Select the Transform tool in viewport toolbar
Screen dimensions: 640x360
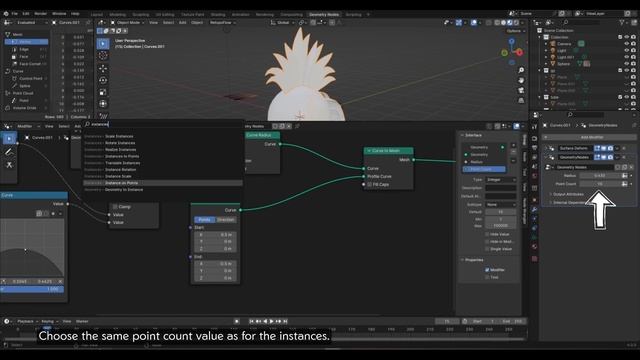tap(103, 104)
